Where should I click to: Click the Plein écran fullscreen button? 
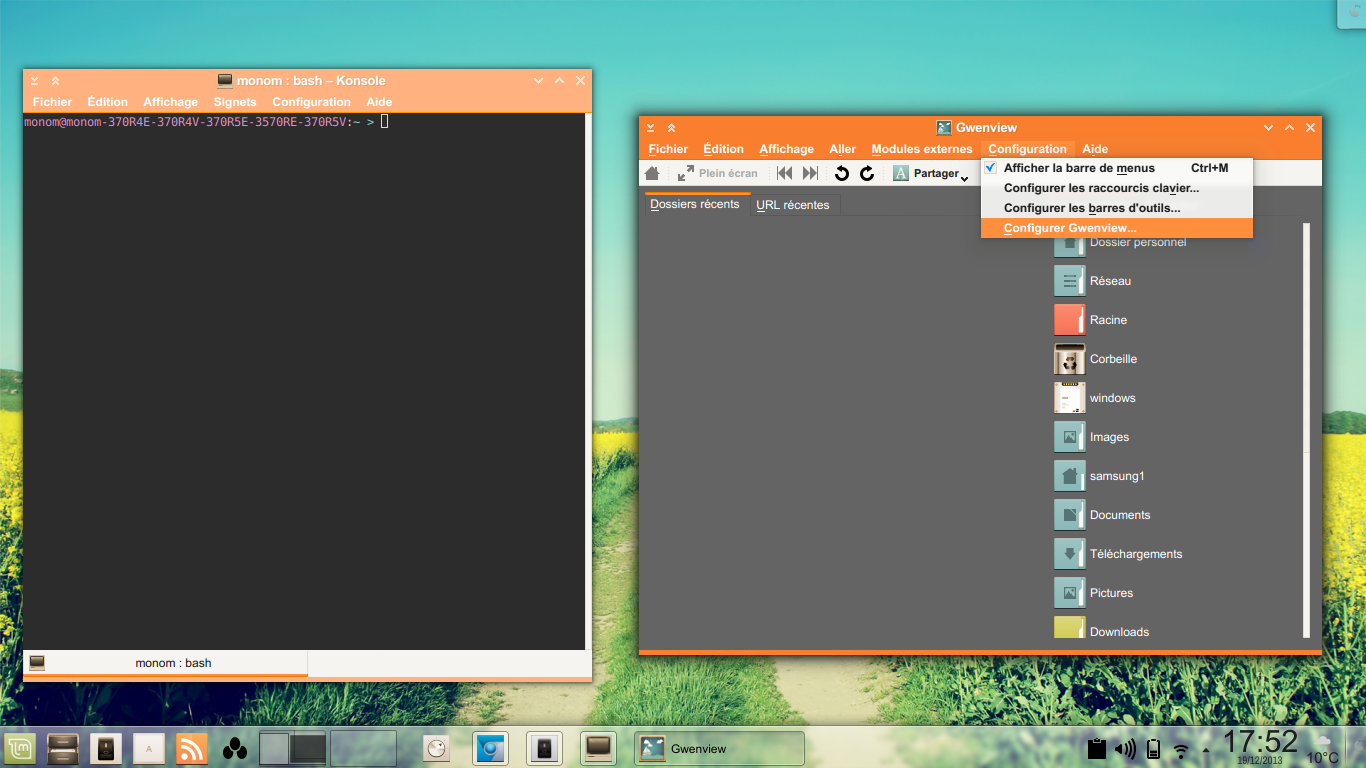pos(718,173)
